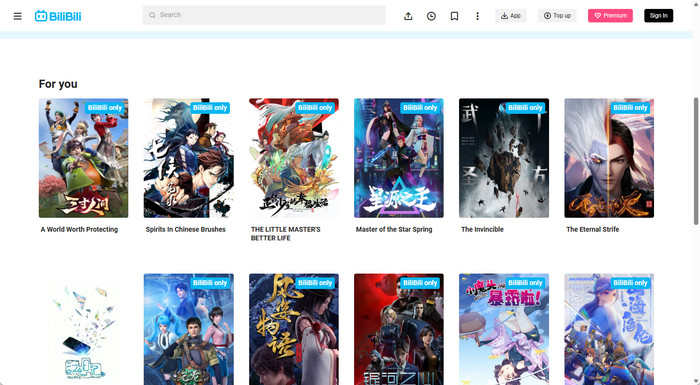Click the title A World Worth Protecting
Viewport: 700px width, 385px height.
79,230
